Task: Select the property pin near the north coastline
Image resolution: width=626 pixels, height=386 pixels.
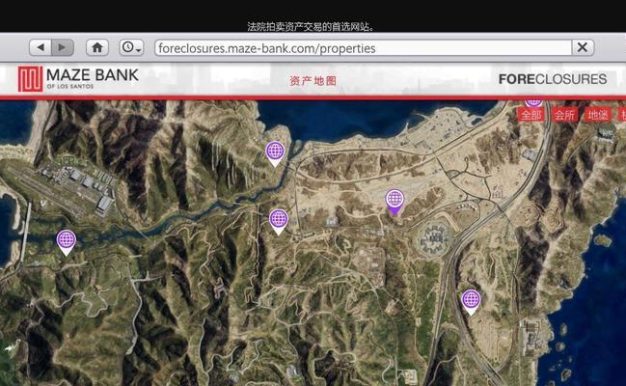Action: [275, 154]
